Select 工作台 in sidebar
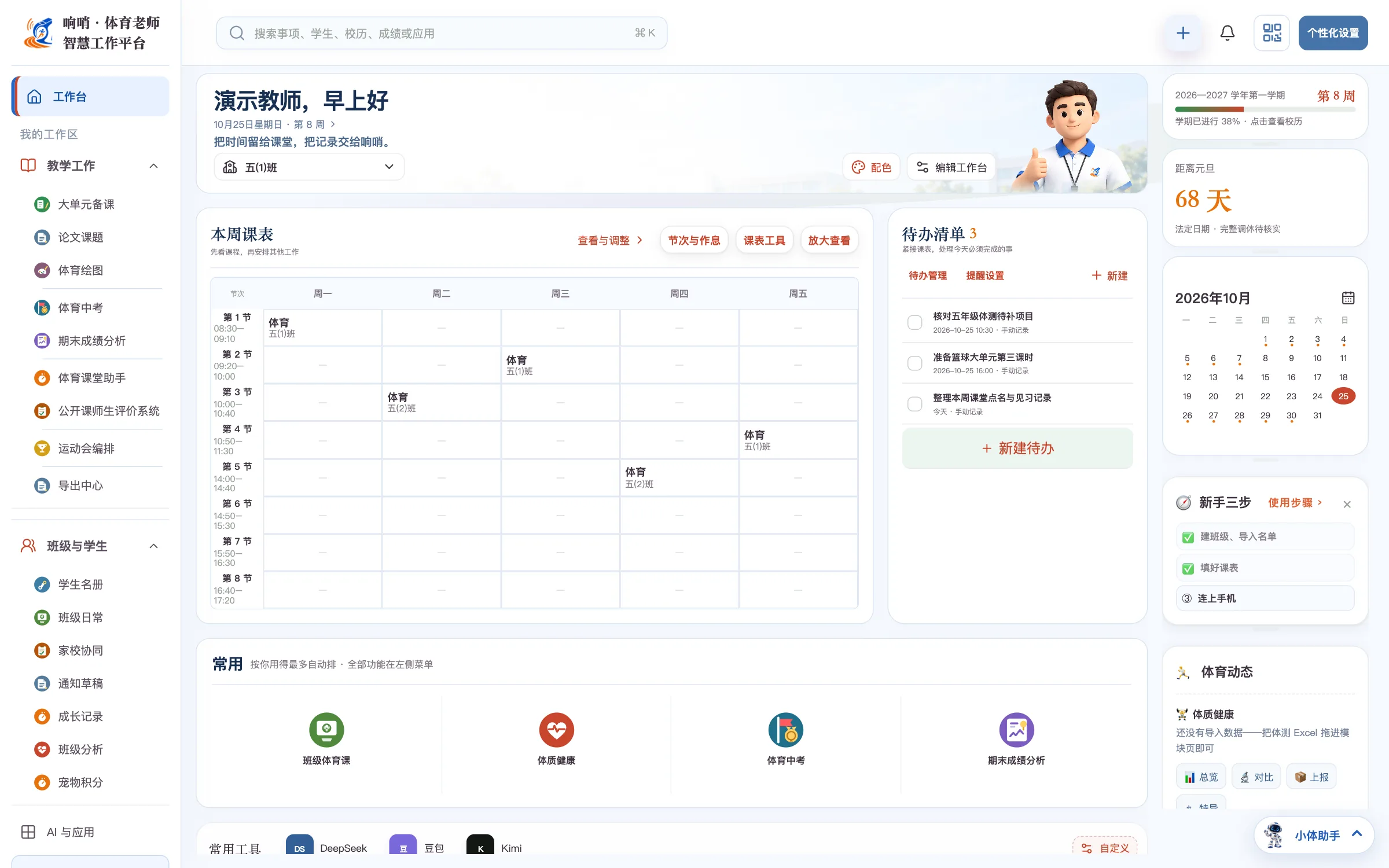Screen dimensions: 1389x868 pos(90,96)
